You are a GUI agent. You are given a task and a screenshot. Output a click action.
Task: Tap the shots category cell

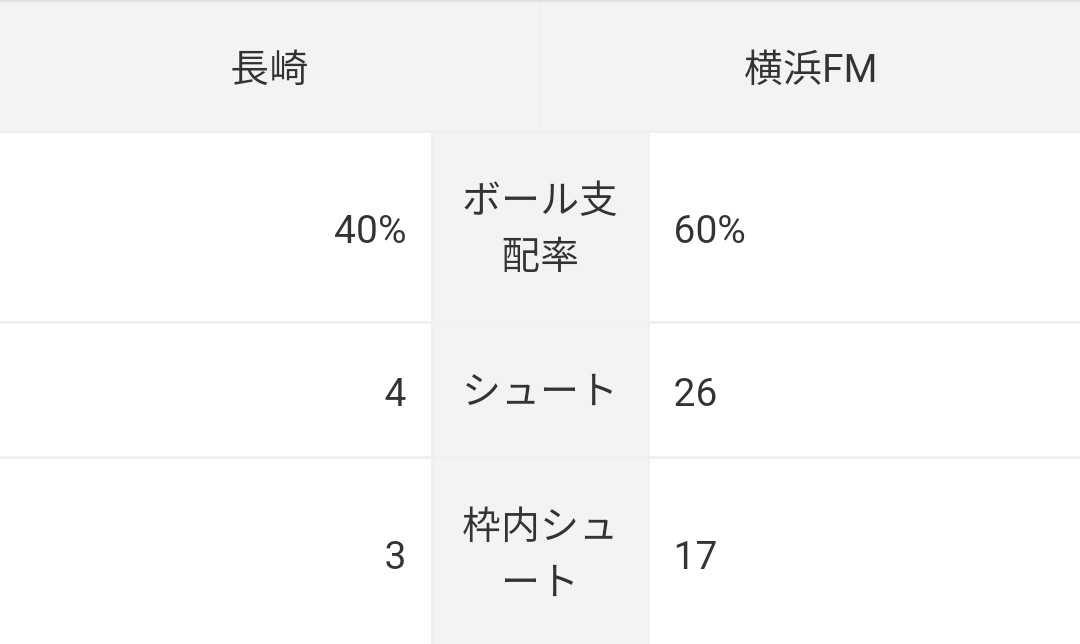[540, 390]
